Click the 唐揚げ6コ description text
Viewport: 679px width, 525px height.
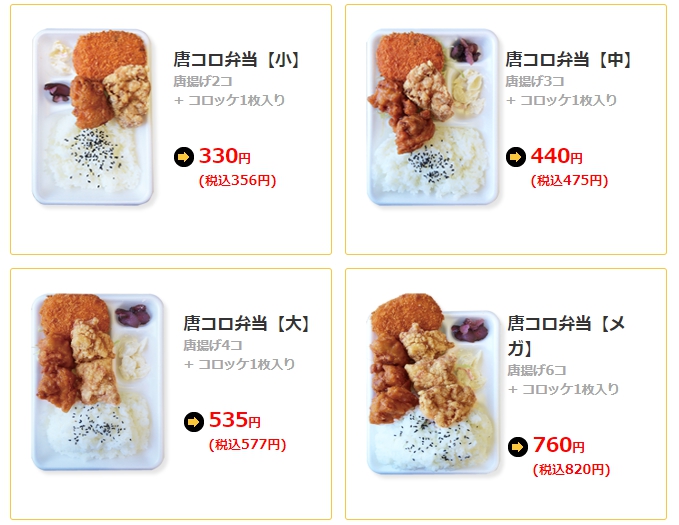tap(537, 370)
